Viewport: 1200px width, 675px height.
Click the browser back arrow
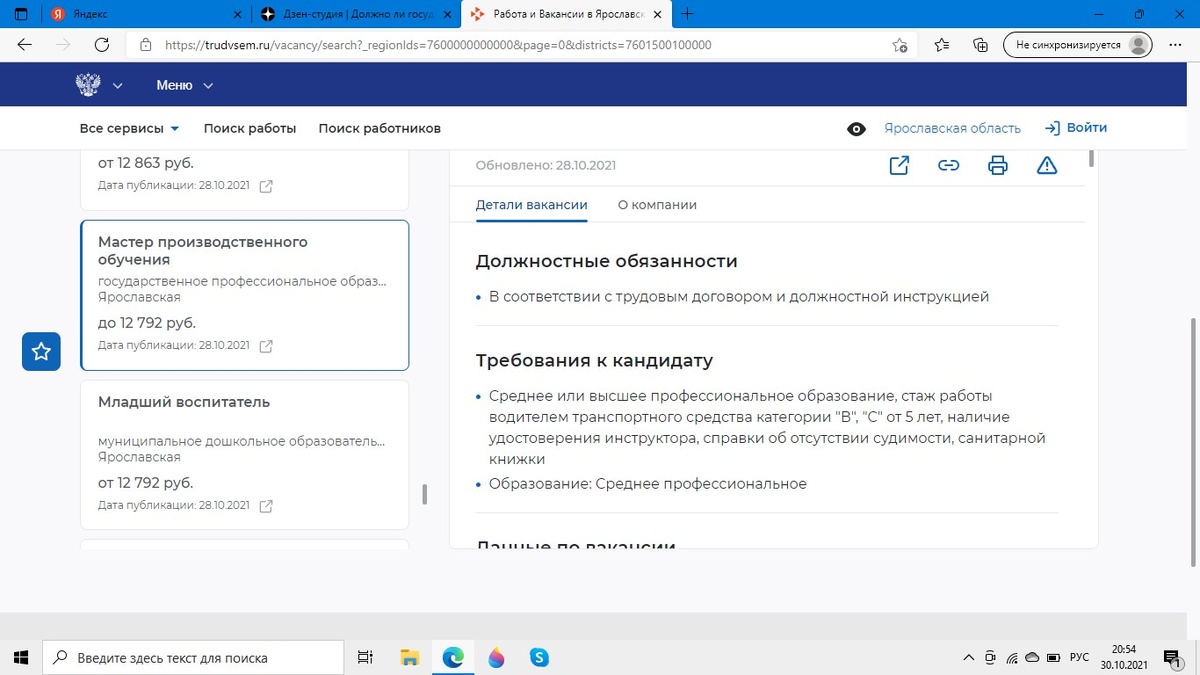25,45
